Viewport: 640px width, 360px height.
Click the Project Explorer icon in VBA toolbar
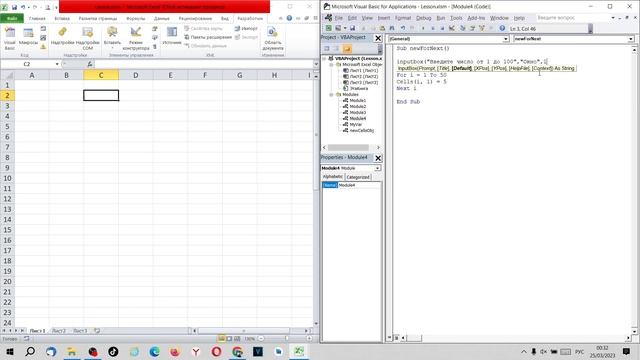462,28
